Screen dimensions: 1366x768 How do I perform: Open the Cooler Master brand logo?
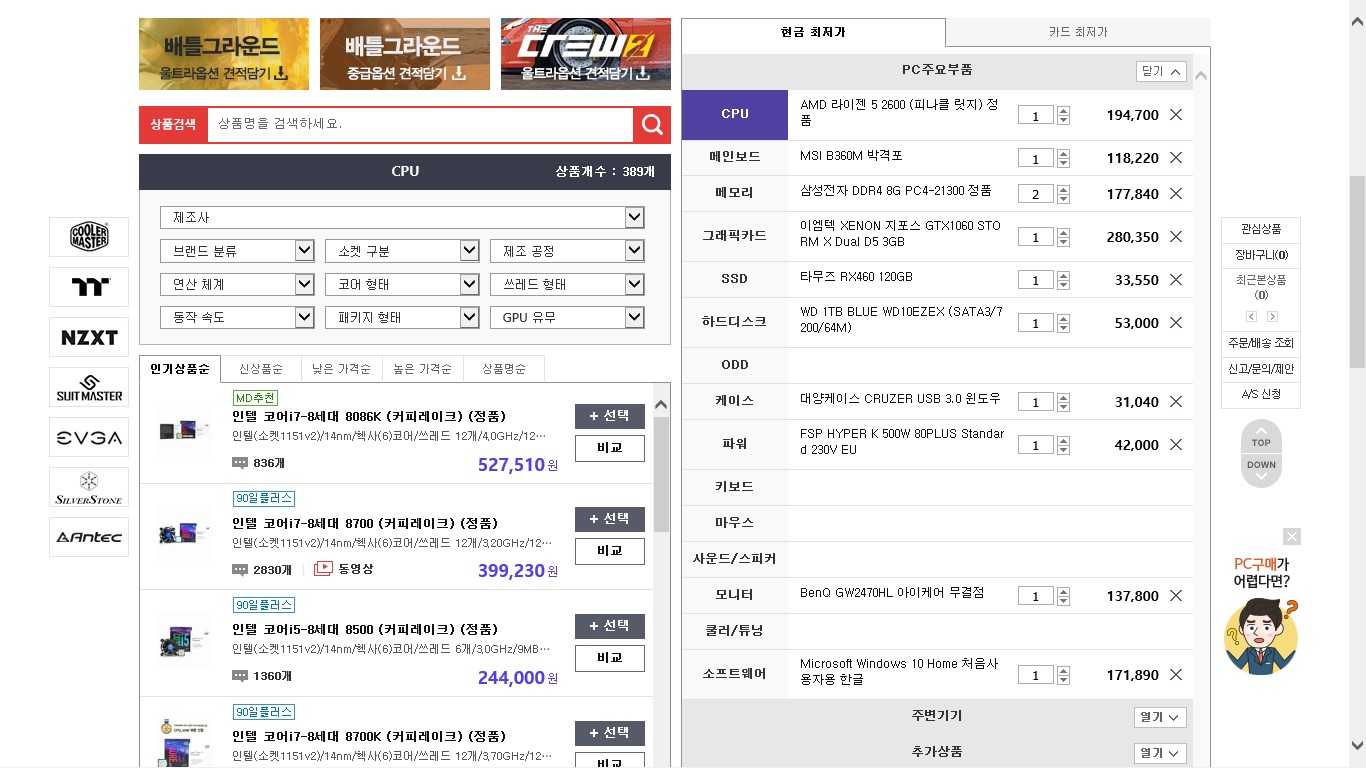(x=89, y=237)
